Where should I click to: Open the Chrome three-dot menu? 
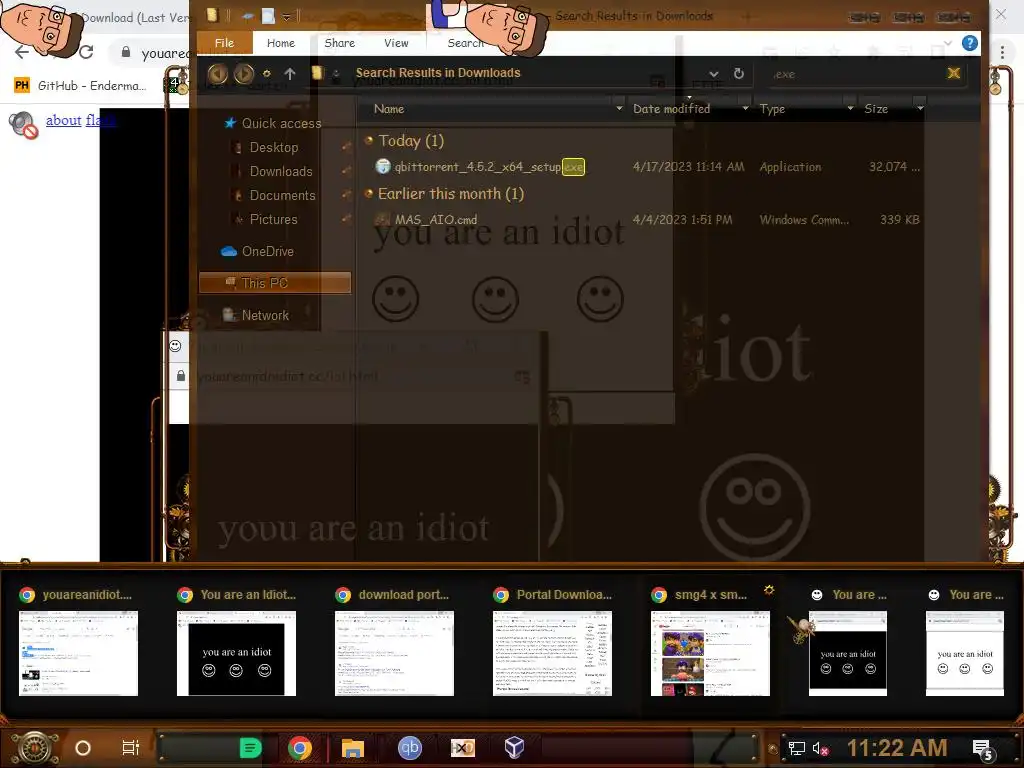[1002, 52]
